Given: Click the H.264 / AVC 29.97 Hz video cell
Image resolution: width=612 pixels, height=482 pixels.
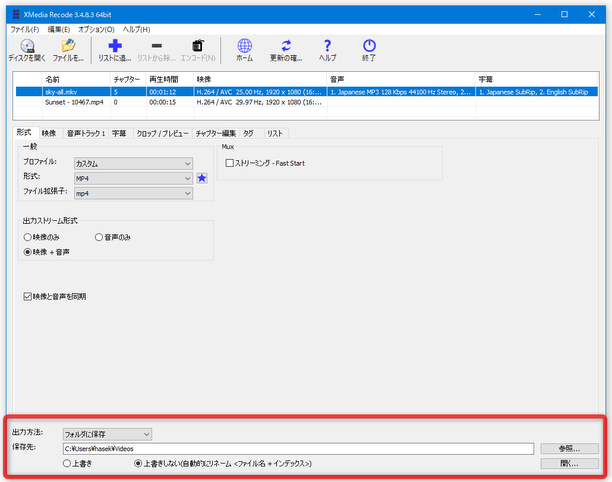Looking at the screenshot, I should pos(259,102).
